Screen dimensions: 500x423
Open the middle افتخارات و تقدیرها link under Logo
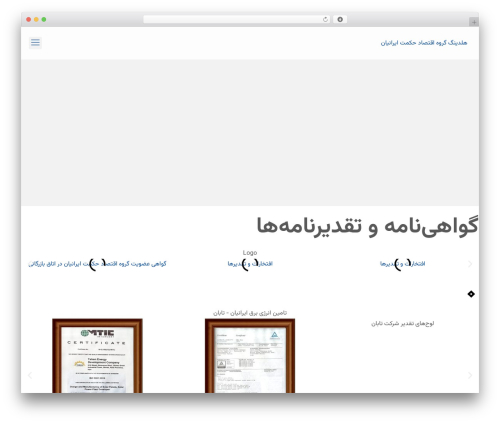pos(250,264)
